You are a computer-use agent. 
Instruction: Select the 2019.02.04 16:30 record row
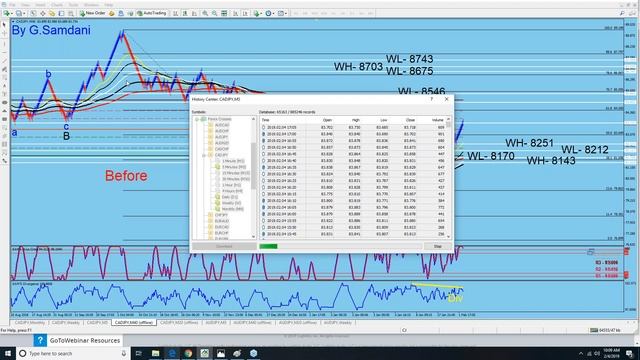[x=353, y=174]
